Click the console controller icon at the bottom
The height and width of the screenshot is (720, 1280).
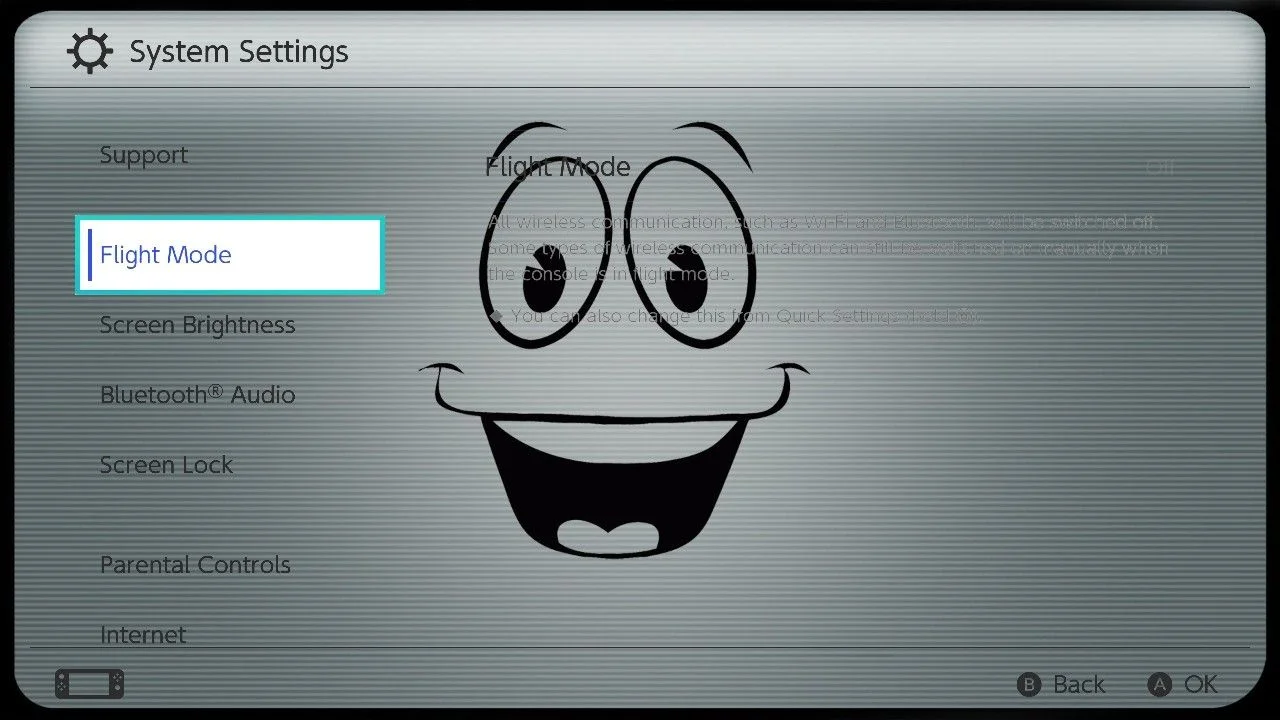(x=90, y=684)
